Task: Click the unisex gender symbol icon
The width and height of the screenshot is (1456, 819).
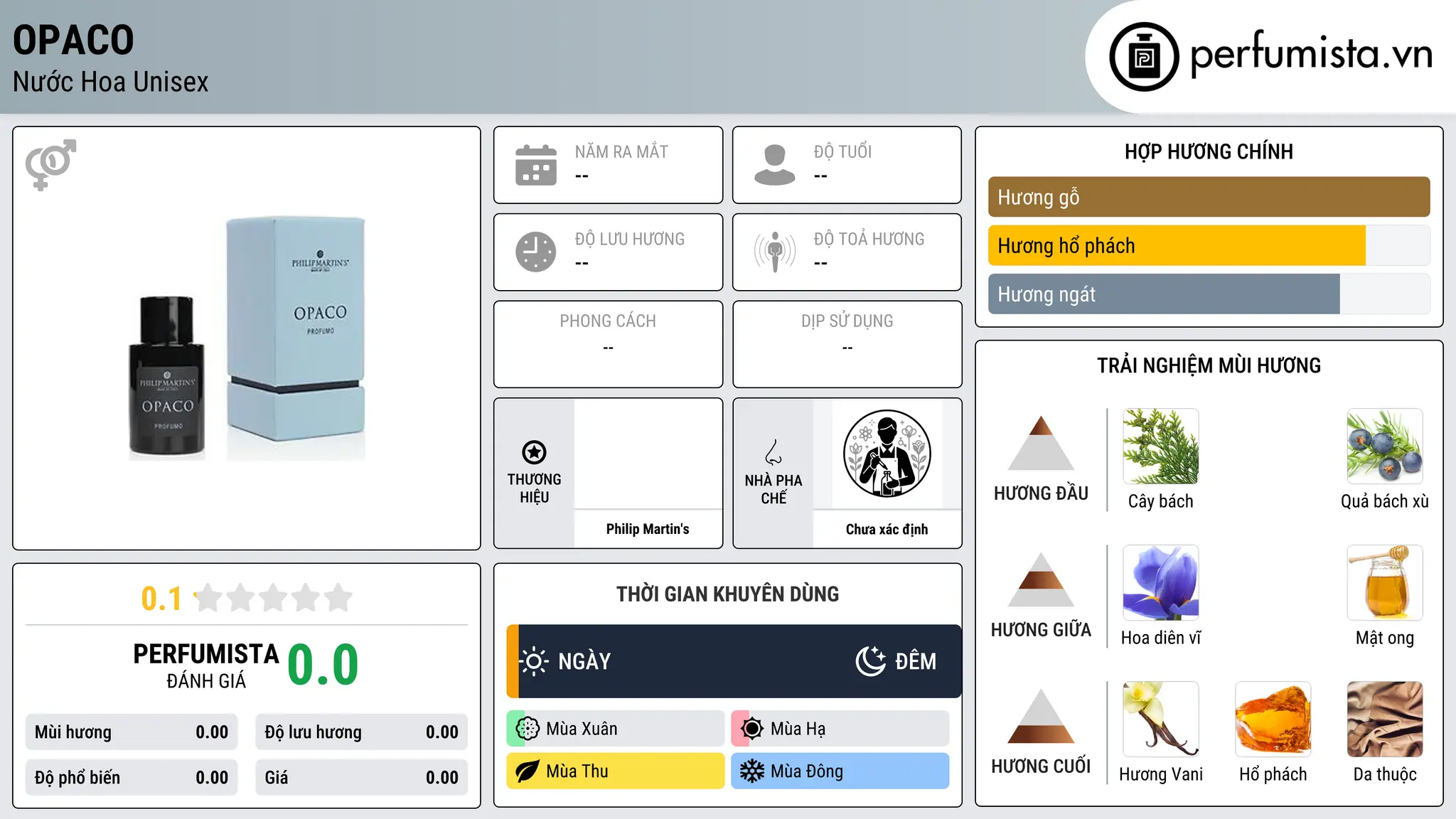Action: (x=50, y=165)
